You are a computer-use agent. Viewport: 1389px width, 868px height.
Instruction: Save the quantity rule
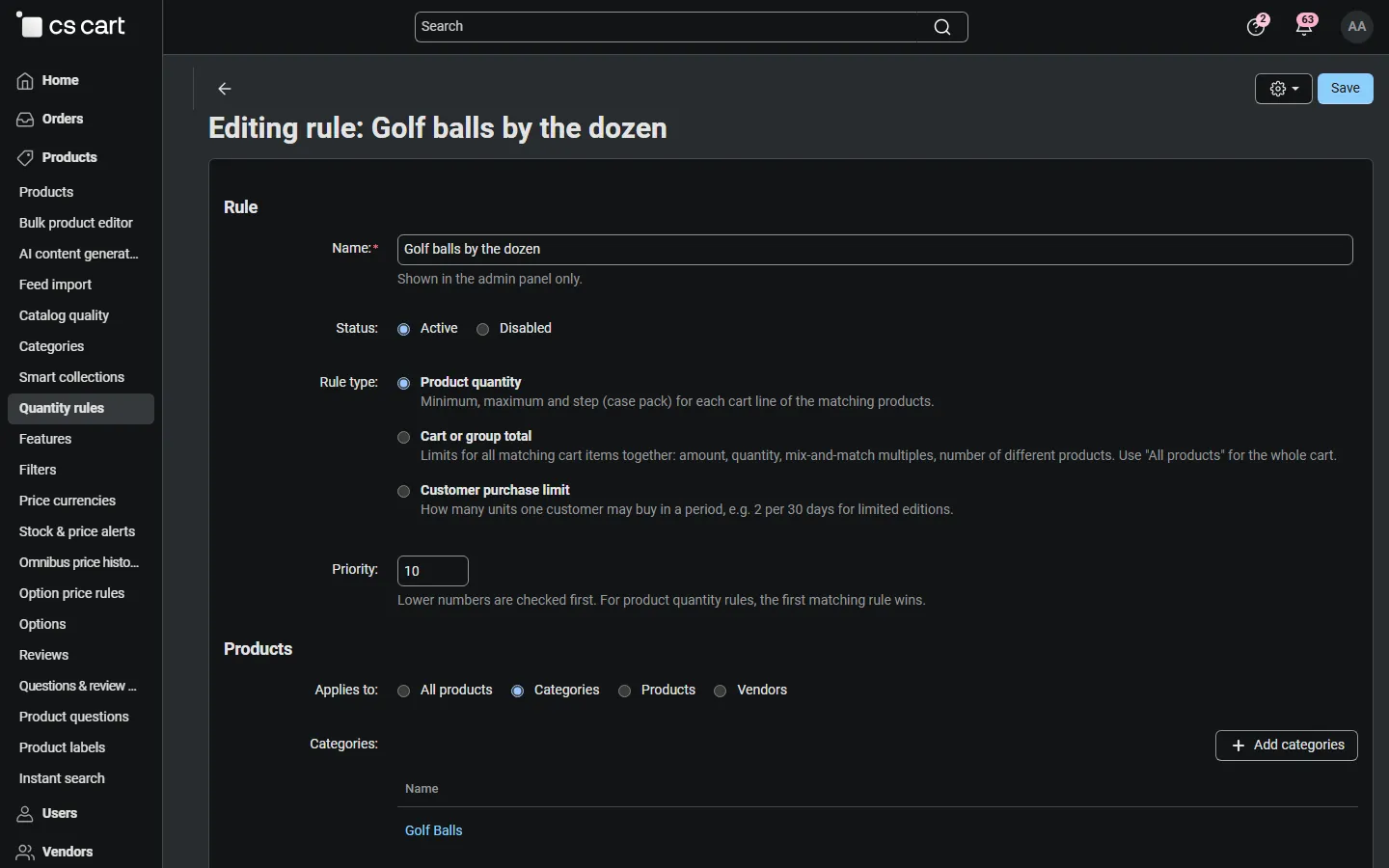(1346, 89)
